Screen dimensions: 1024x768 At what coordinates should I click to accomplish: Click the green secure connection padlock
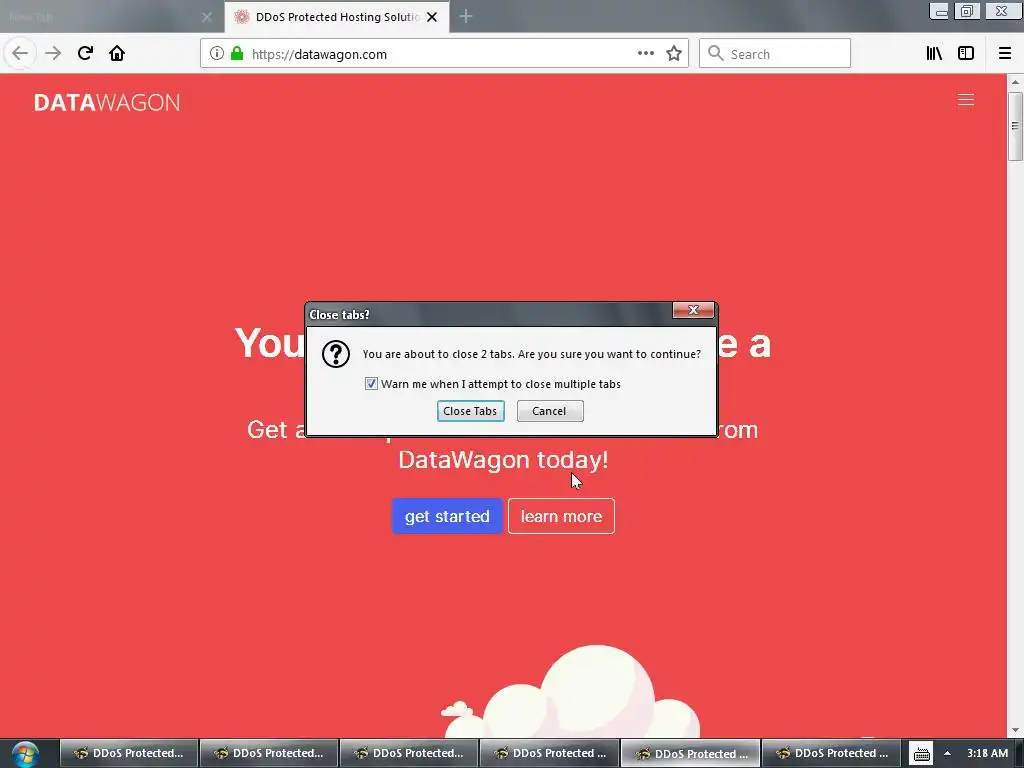237,54
